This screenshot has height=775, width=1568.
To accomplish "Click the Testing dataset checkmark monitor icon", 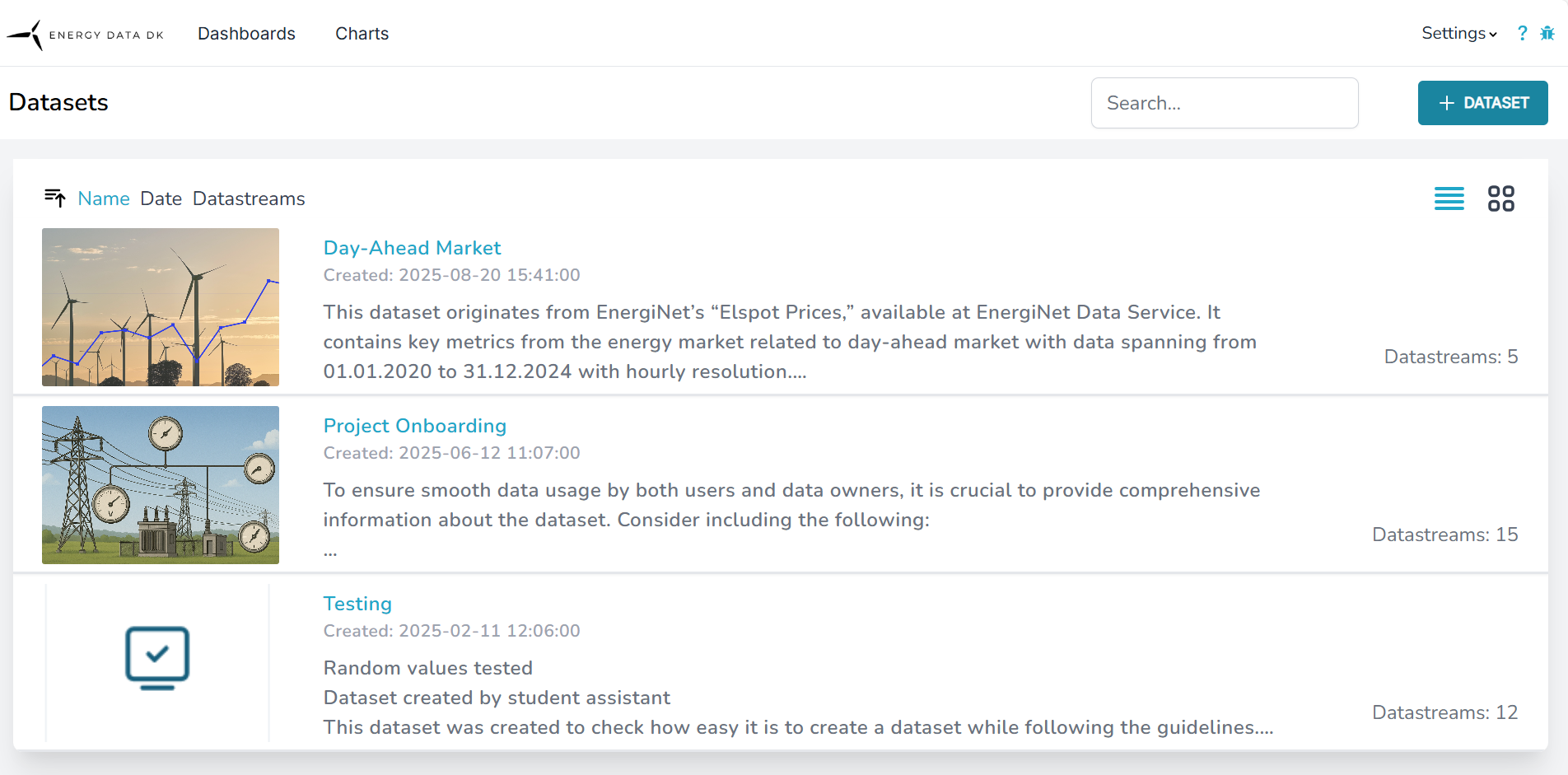I will coord(157,658).
